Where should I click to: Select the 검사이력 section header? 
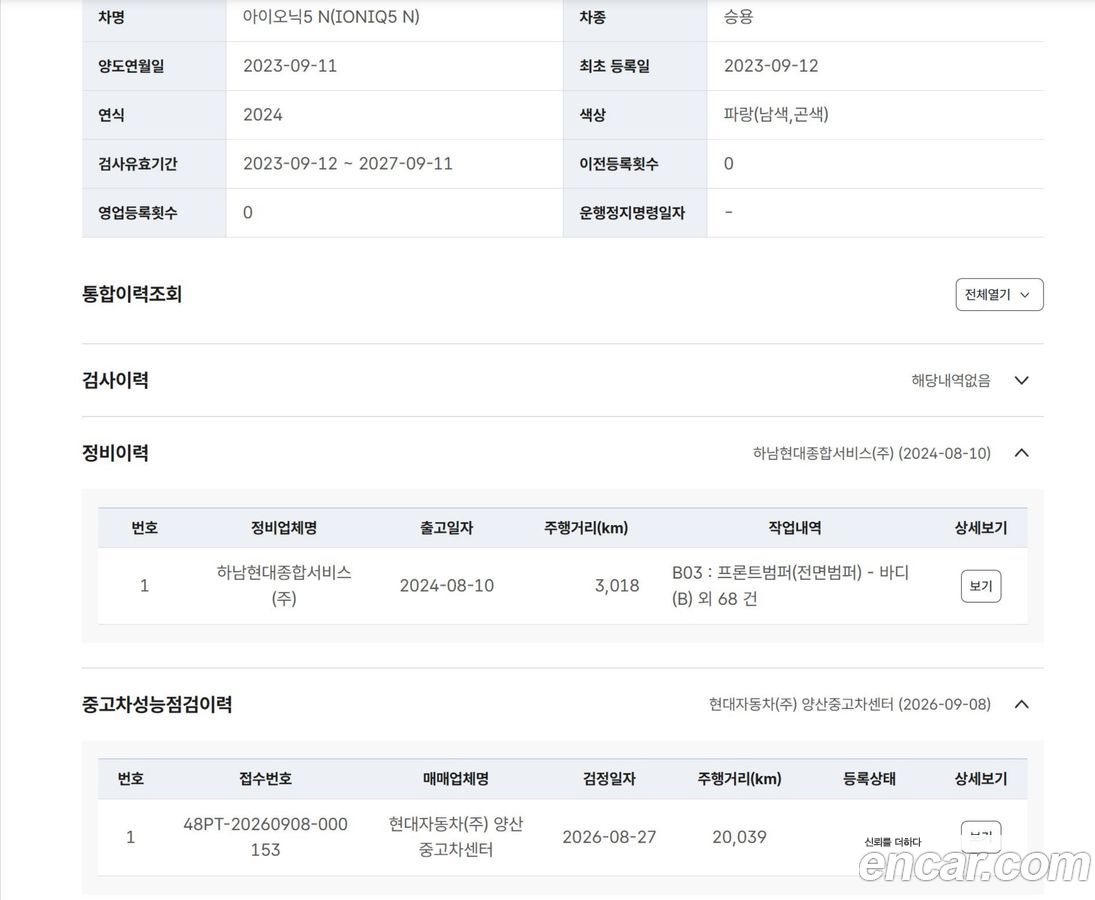point(115,381)
